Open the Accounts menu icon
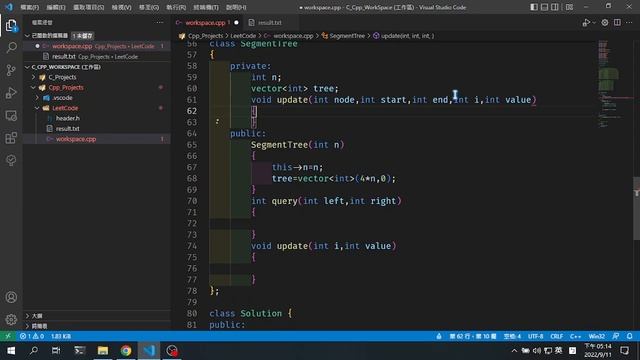Screen dimensions: 640x360 tap(11, 297)
